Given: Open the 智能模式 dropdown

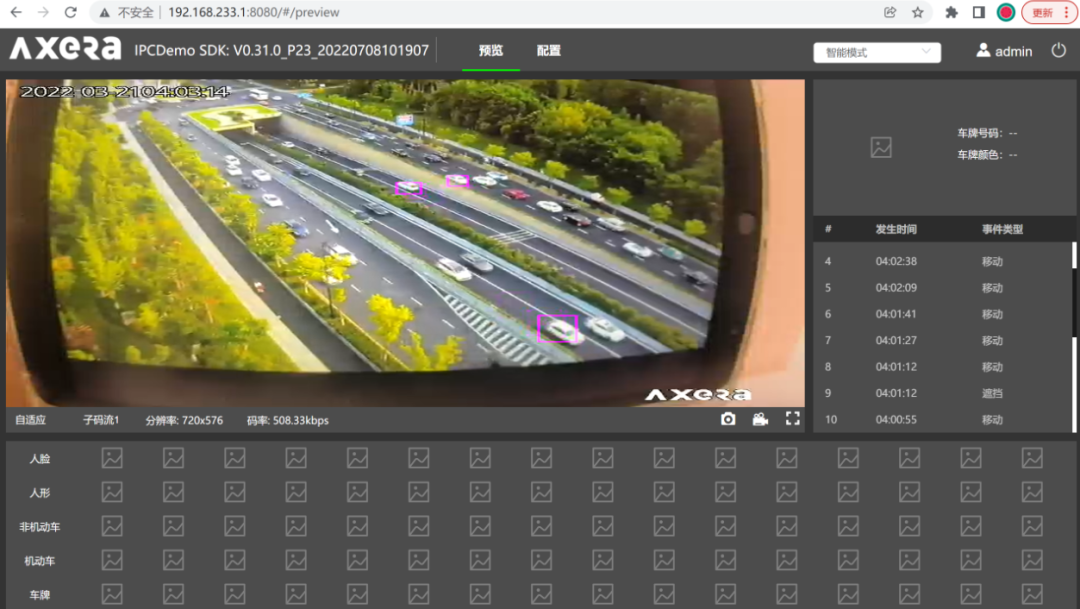Looking at the screenshot, I should click(877, 52).
